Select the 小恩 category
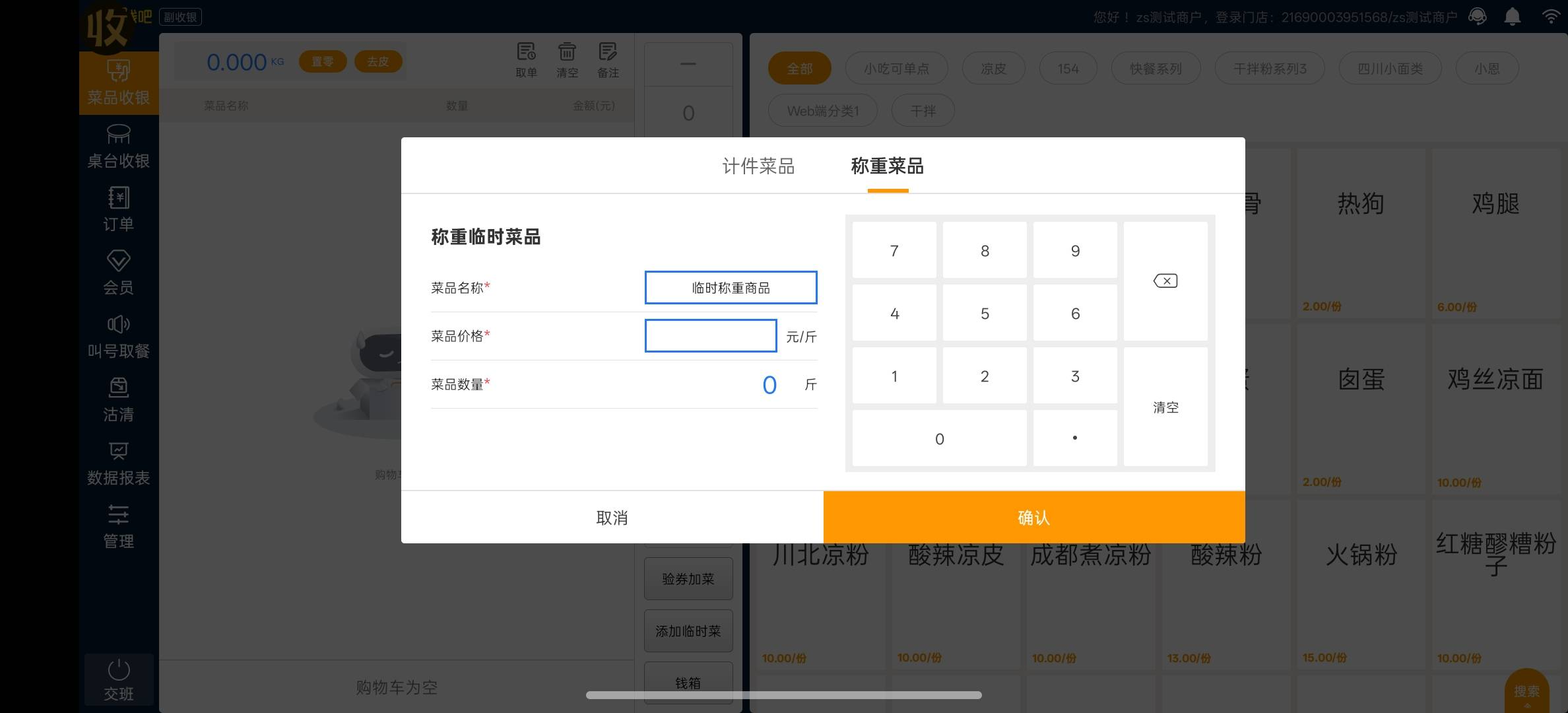The height and width of the screenshot is (713, 1568). [x=1487, y=69]
